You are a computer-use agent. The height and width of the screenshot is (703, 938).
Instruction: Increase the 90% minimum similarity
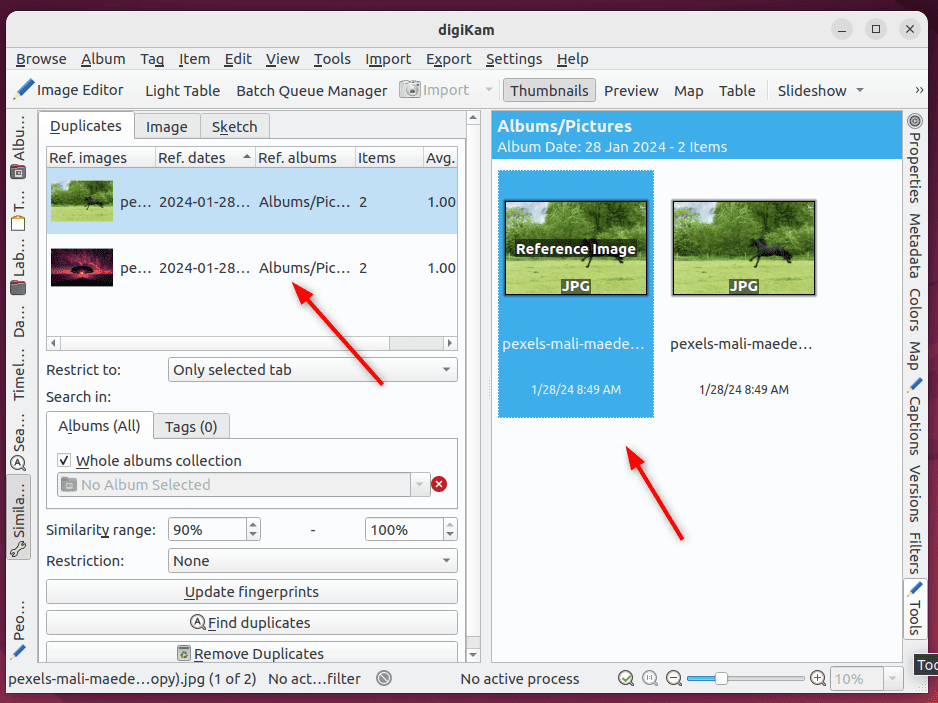point(253,524)
